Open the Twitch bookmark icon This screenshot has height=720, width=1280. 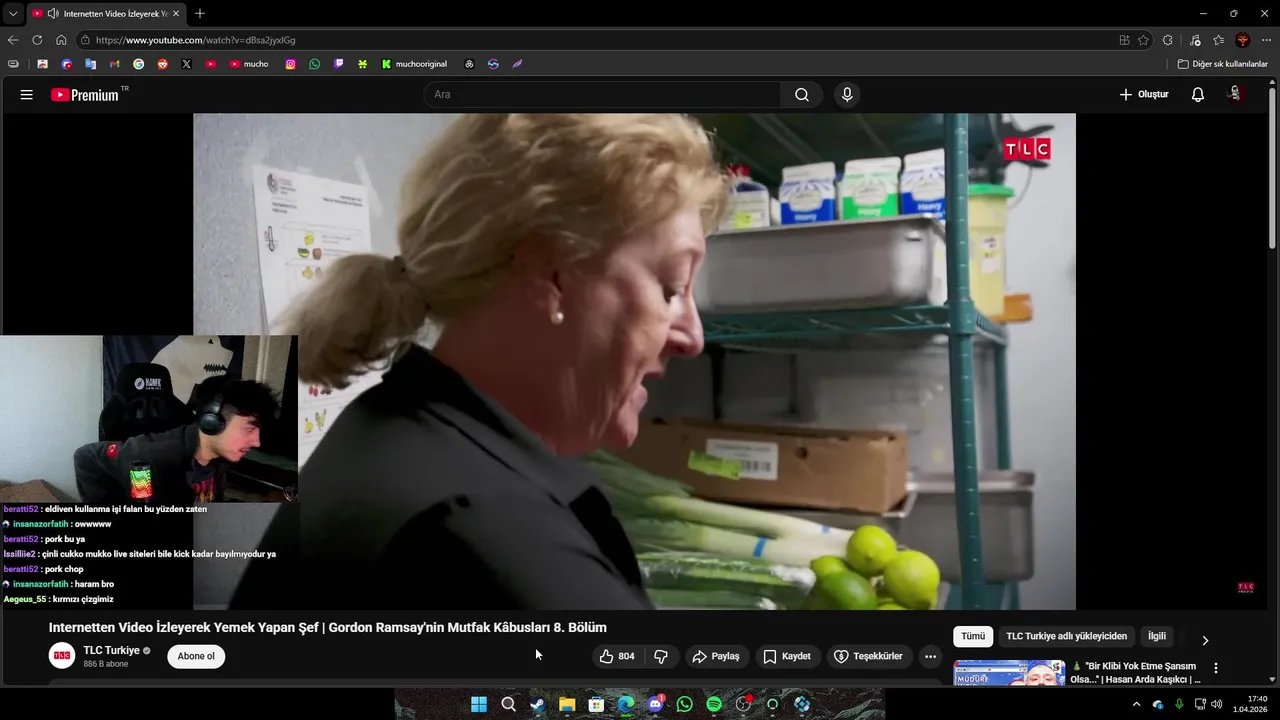click(338, 64)
